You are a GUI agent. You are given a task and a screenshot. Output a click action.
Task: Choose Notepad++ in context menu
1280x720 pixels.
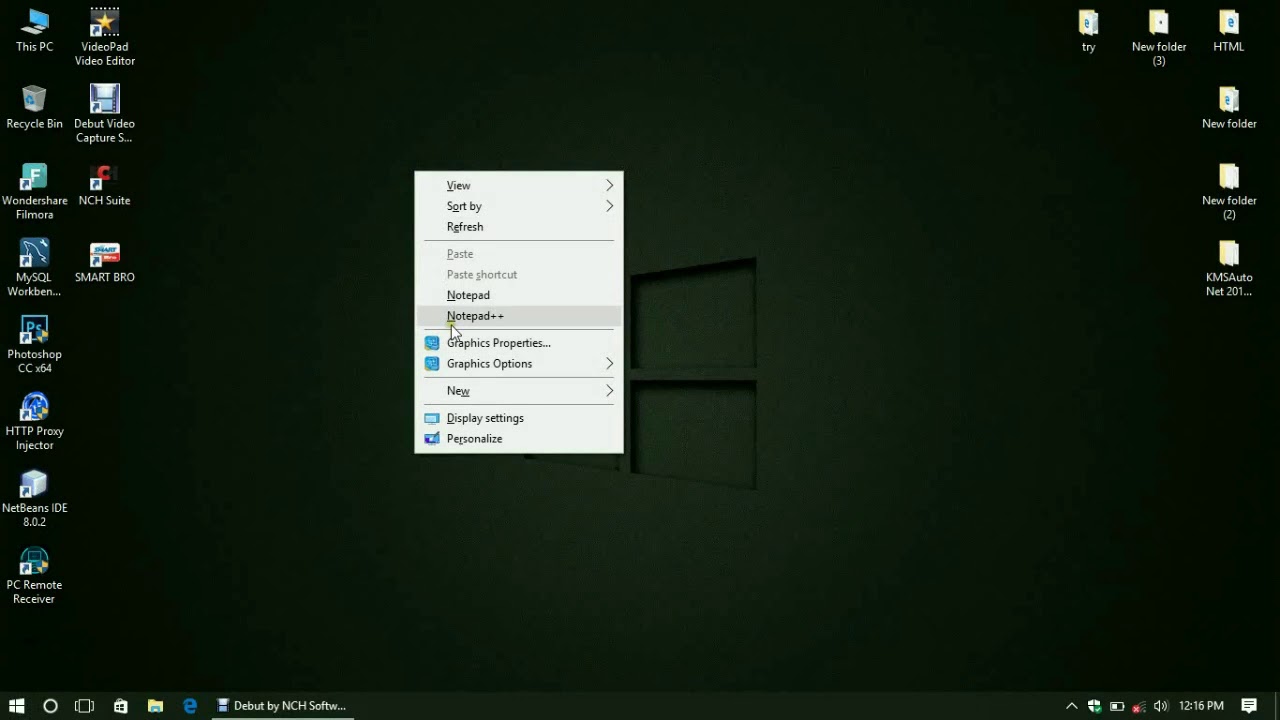pos(519,316)
